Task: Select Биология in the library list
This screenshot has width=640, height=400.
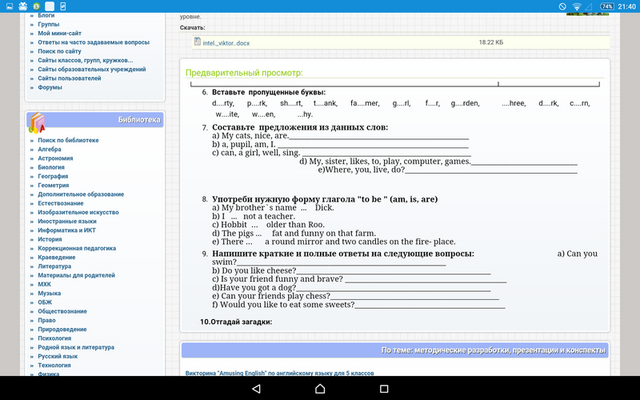Action: point(51,167)
